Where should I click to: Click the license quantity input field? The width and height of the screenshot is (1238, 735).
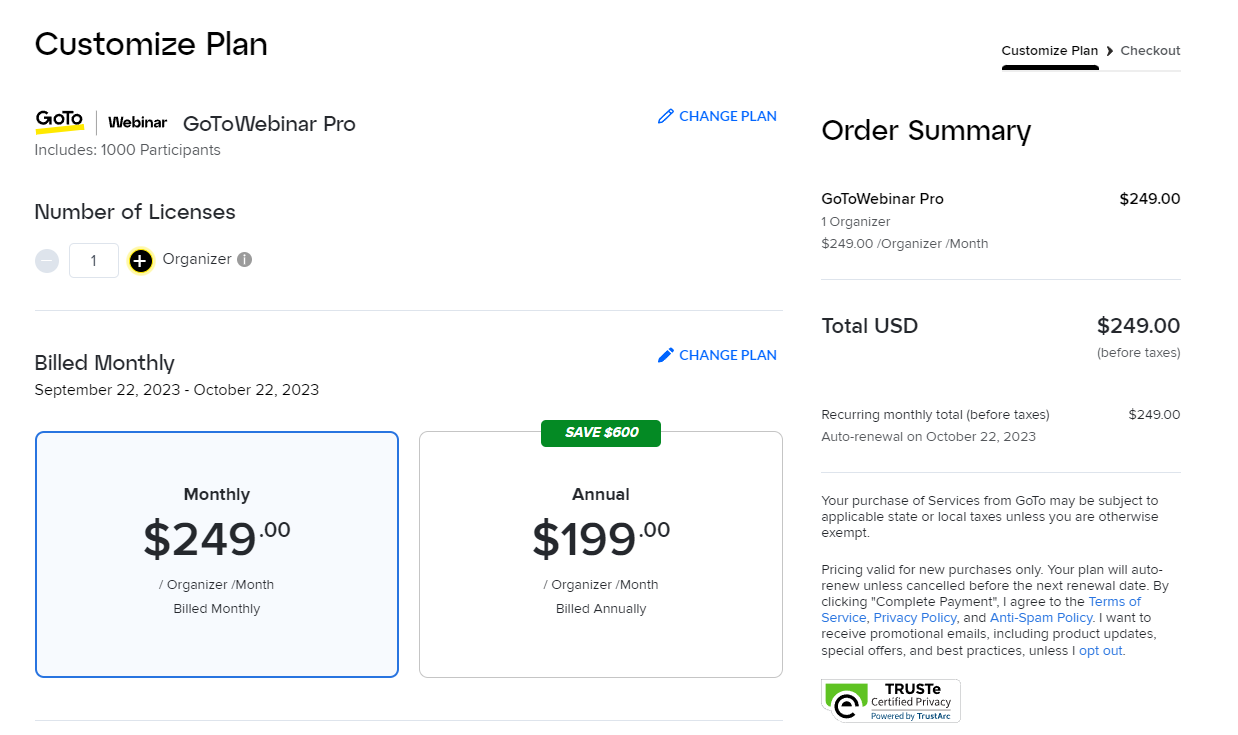94,261
